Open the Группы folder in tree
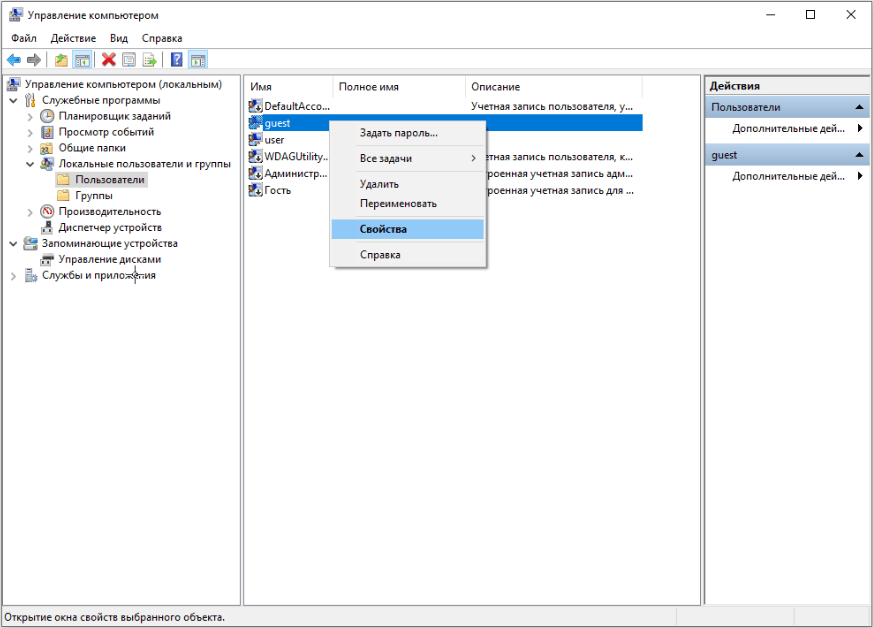This screenshot has width=873, height=628. pos(93,196)
